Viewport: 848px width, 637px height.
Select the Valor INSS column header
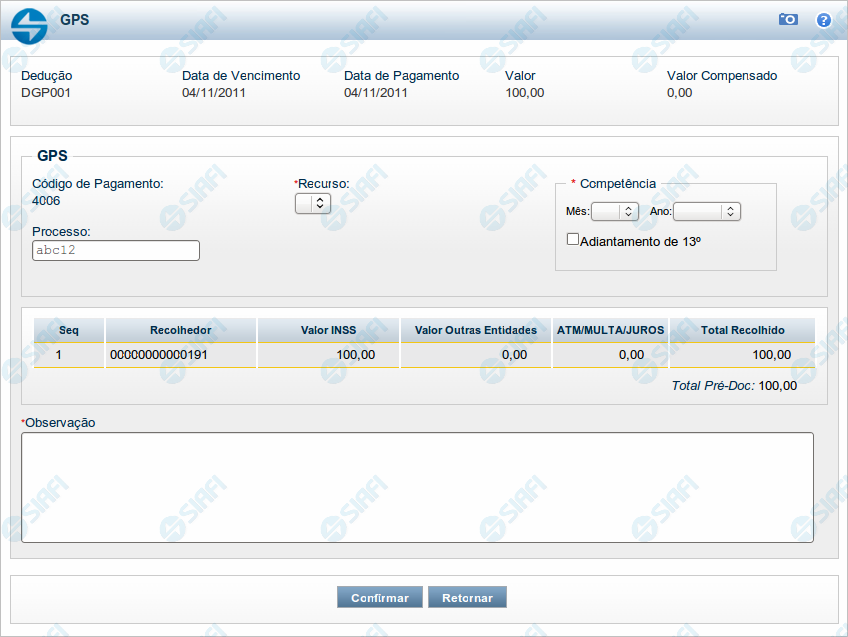328,330
